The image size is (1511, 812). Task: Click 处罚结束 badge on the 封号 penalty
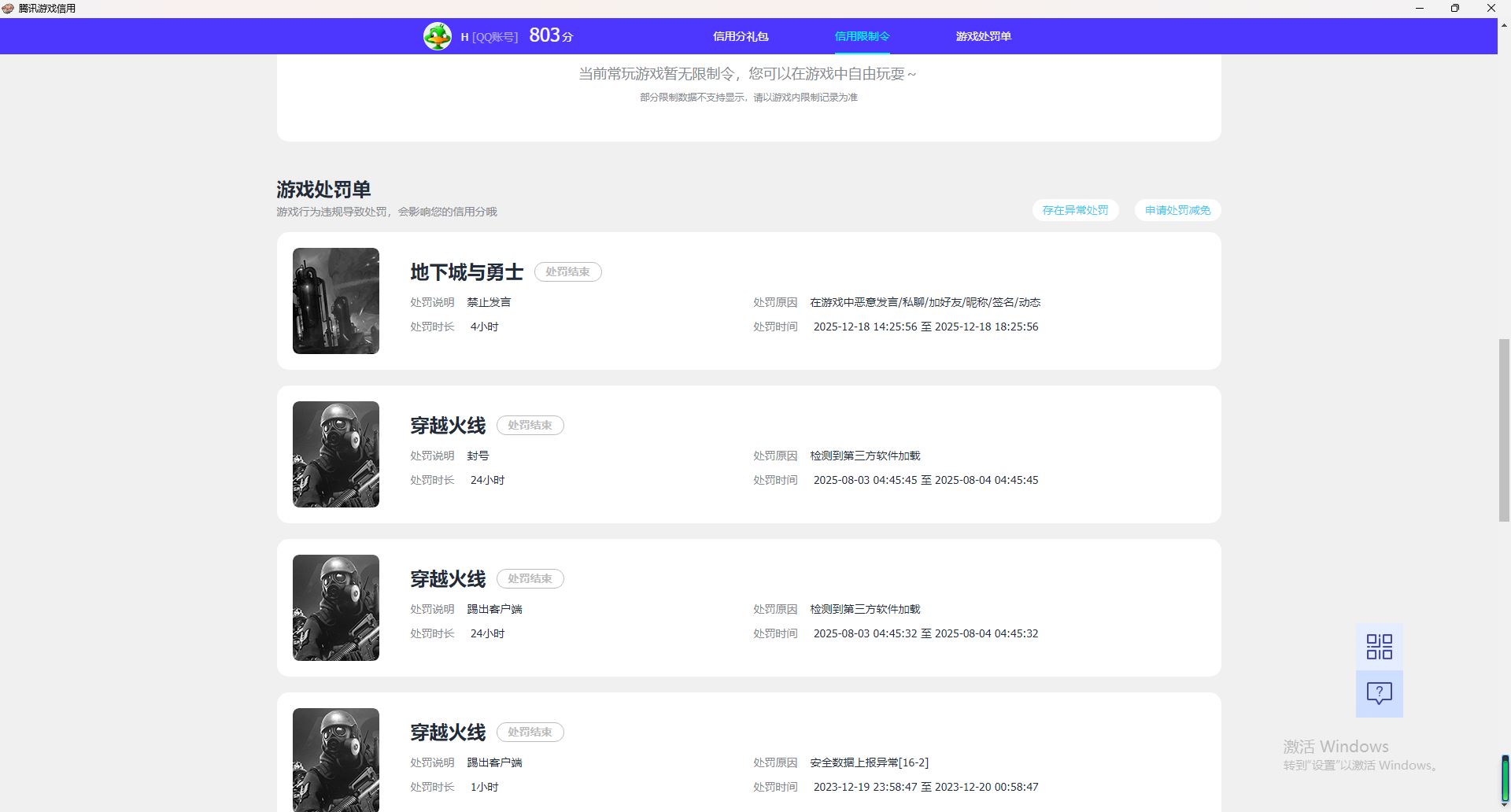tap(530, 425)
